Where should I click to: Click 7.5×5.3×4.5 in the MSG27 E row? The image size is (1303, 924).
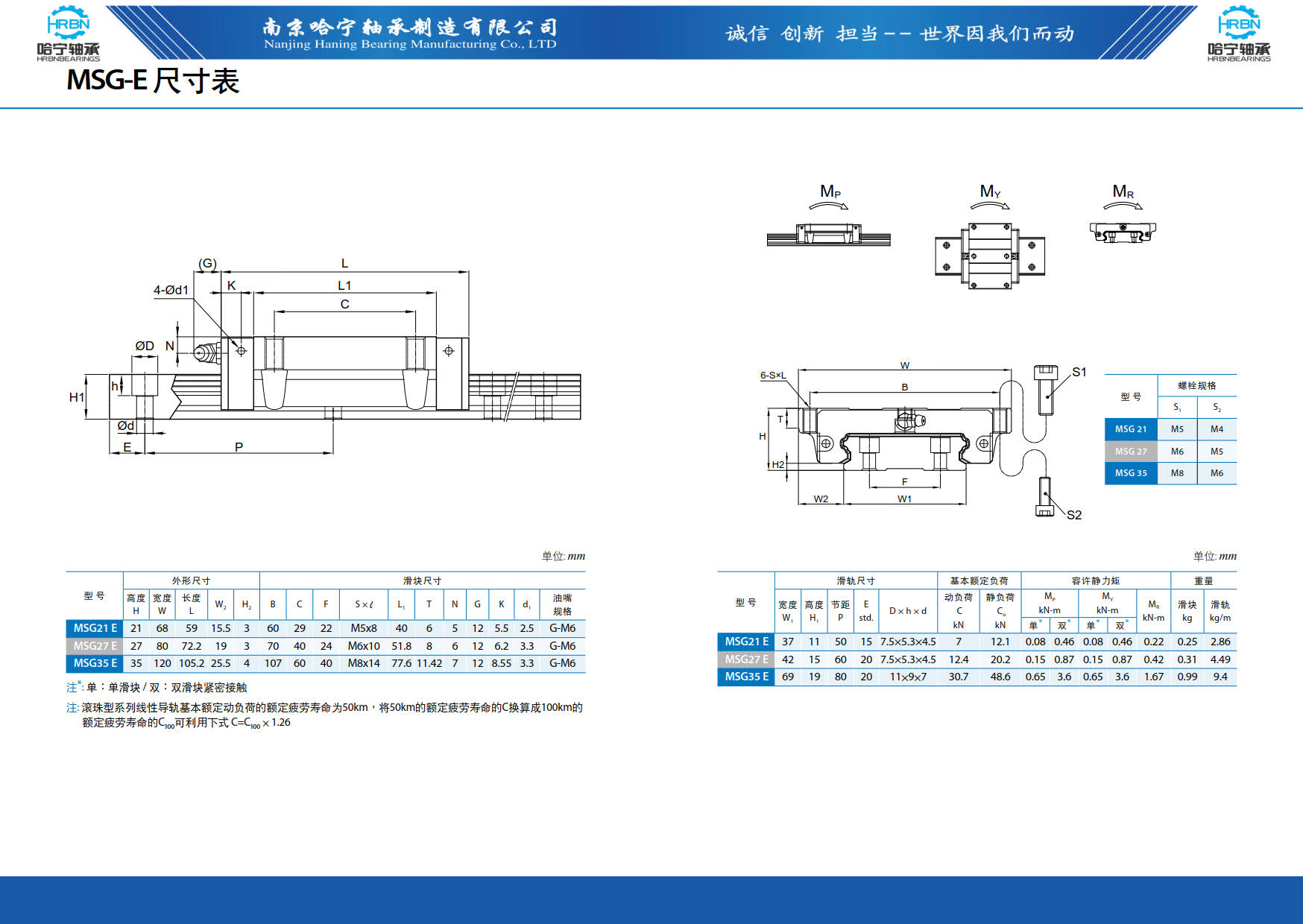[908, 659]
